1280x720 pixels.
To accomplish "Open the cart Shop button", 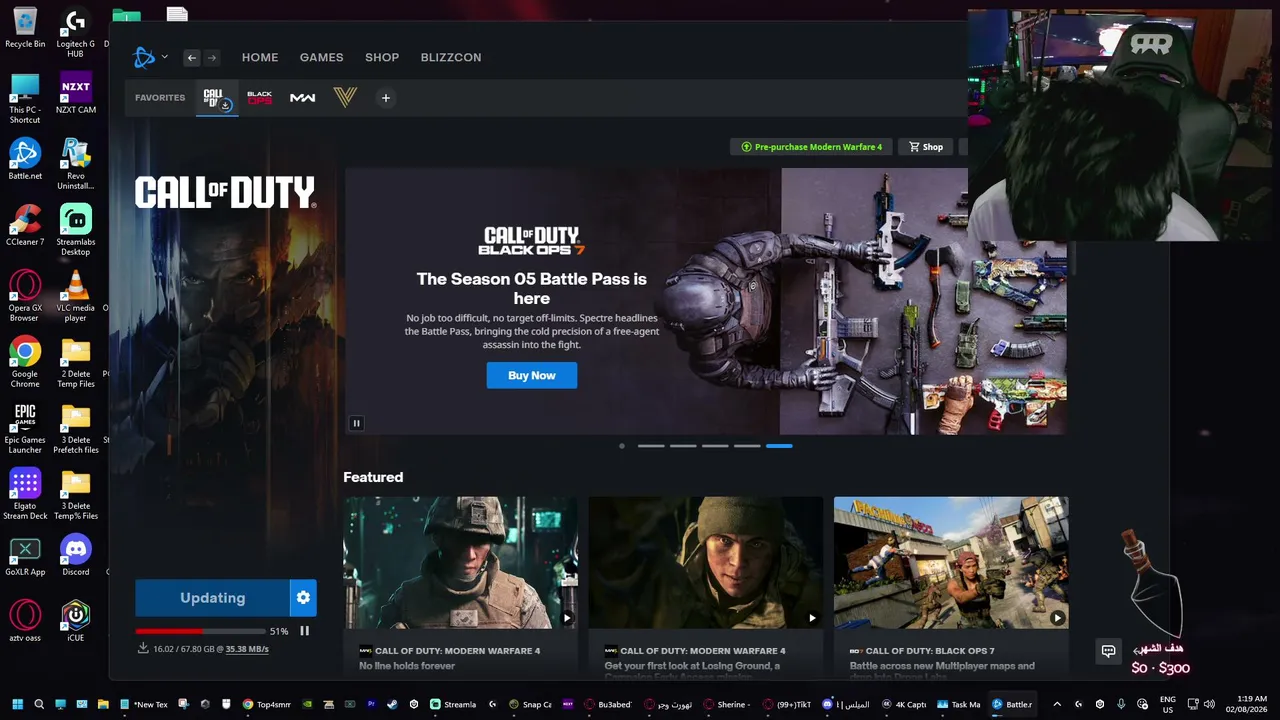I will tap(926, 147).
